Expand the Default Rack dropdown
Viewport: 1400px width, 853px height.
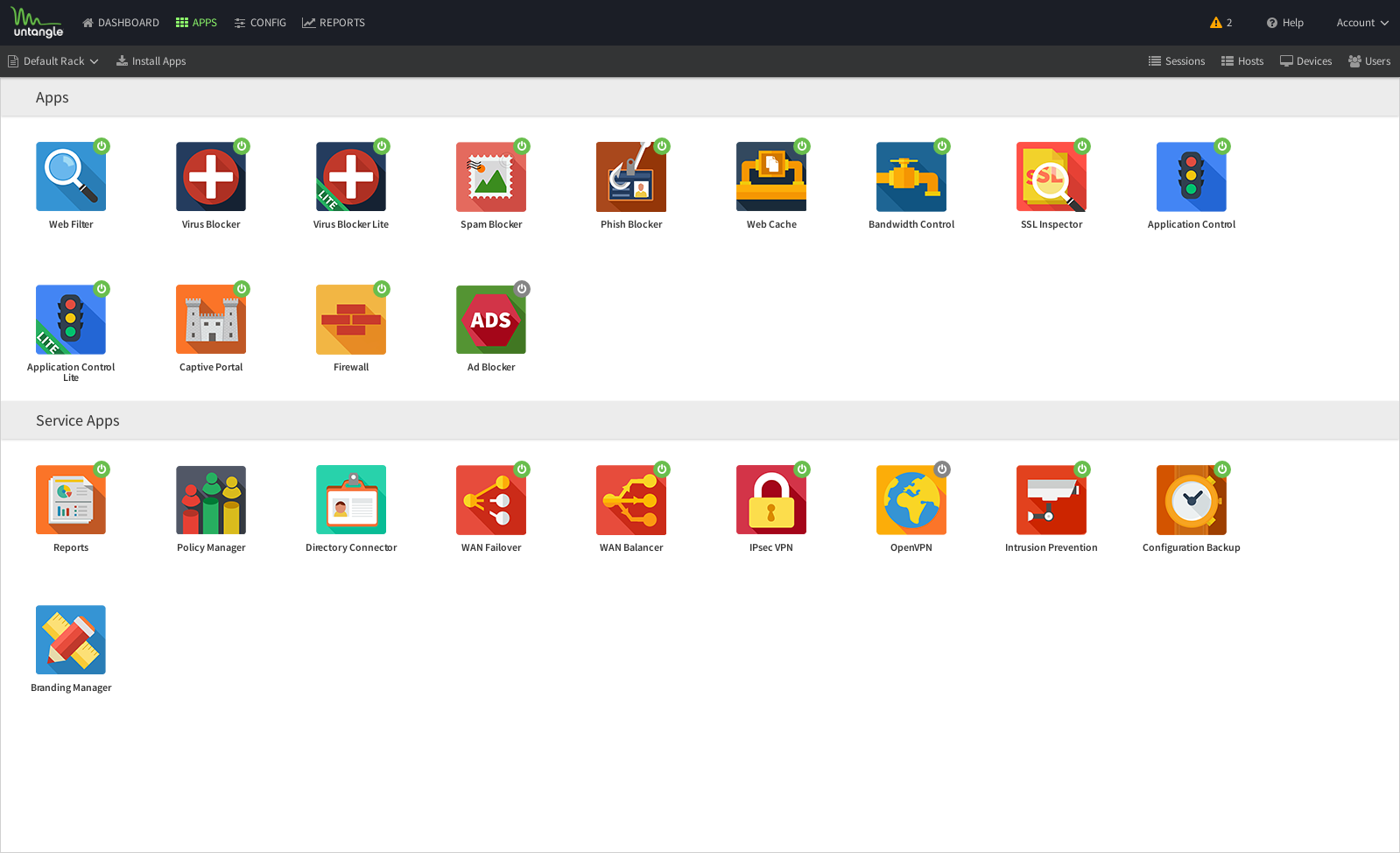(x=53, y=61)
